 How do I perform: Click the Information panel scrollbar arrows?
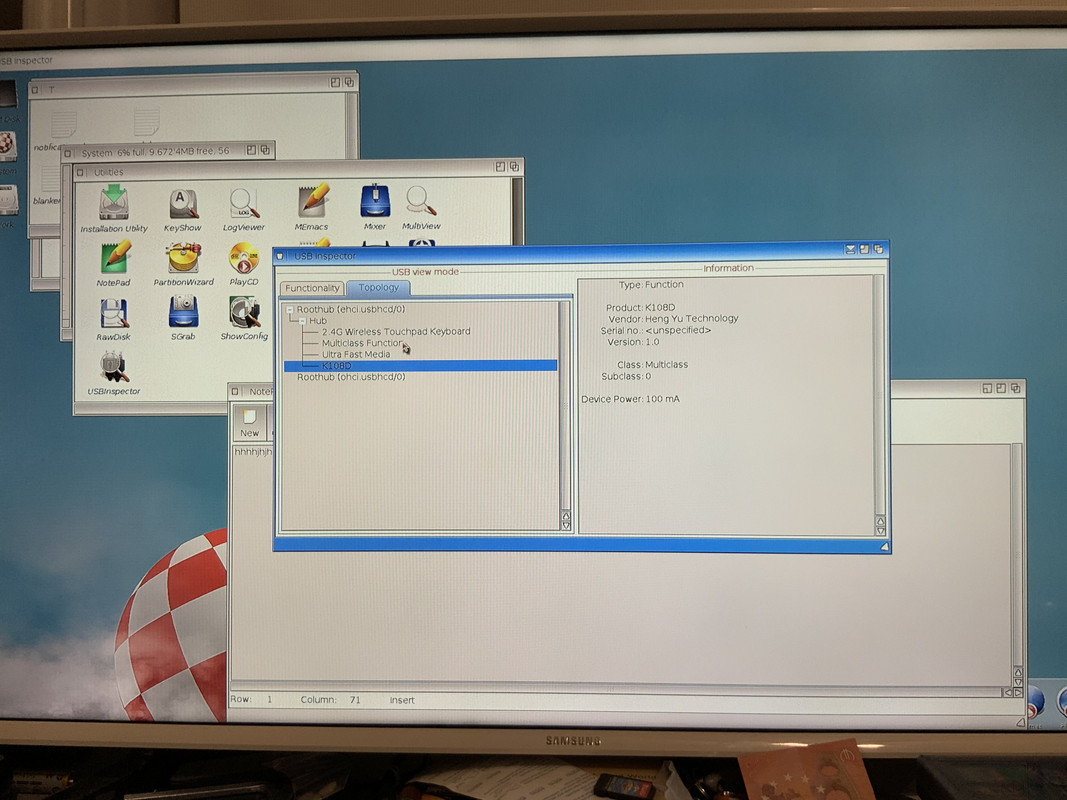pyautogui.click(x=880, y=526)
